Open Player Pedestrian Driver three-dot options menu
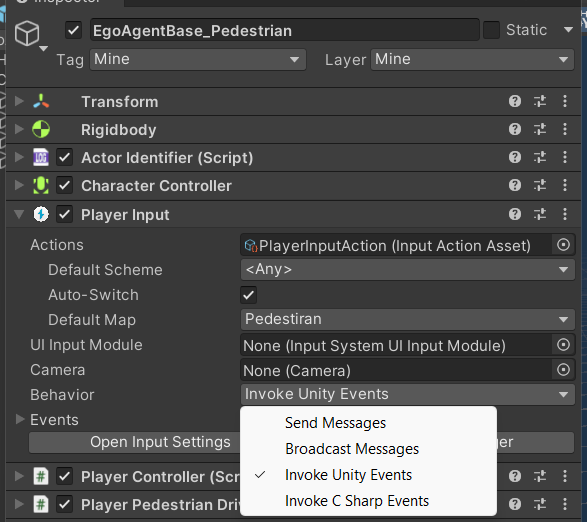The width and height of the screenshot is (587, 522). [565, 504]
